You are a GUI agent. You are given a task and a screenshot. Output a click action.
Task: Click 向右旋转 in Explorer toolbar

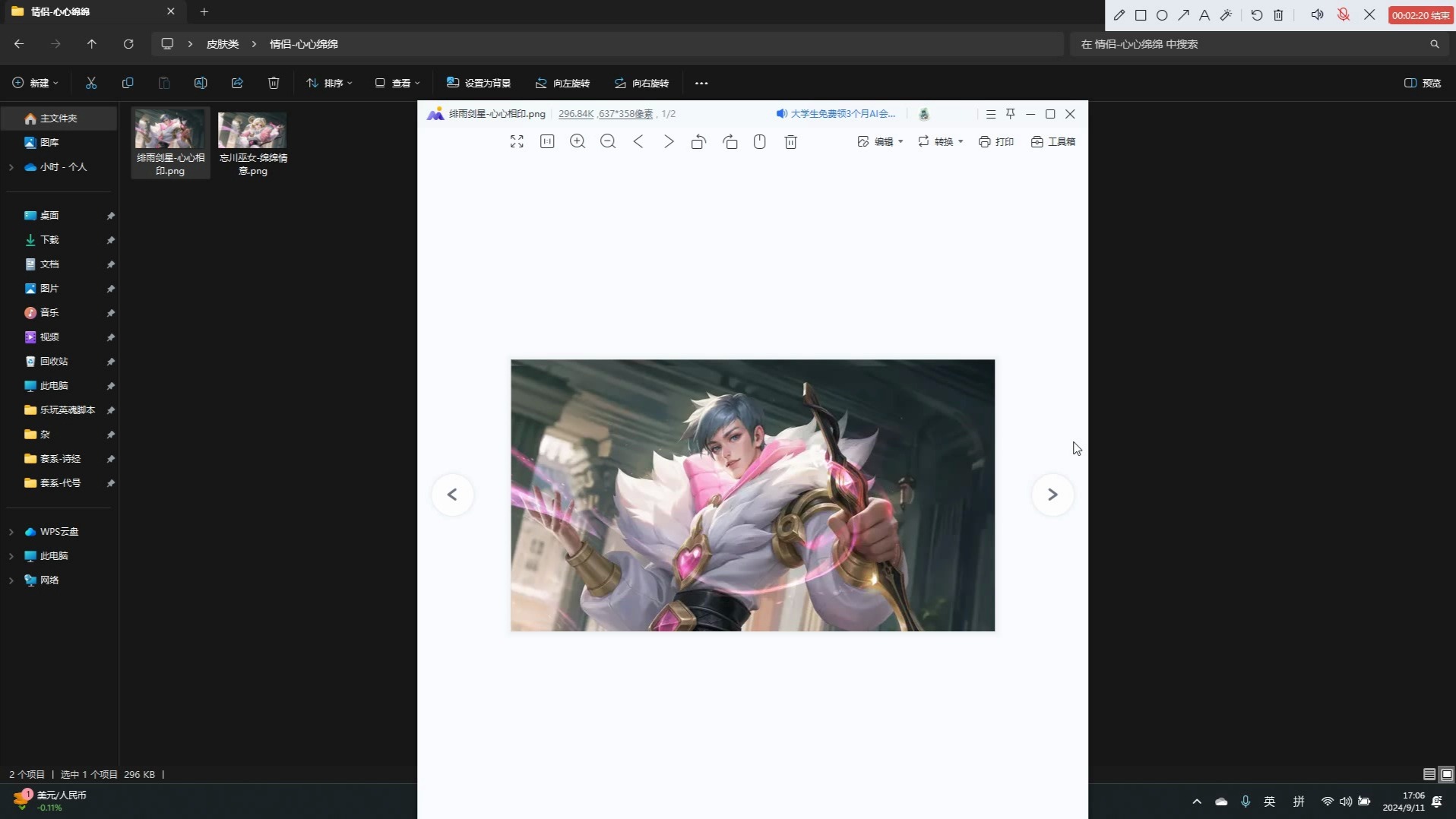[x=641, y=83]
